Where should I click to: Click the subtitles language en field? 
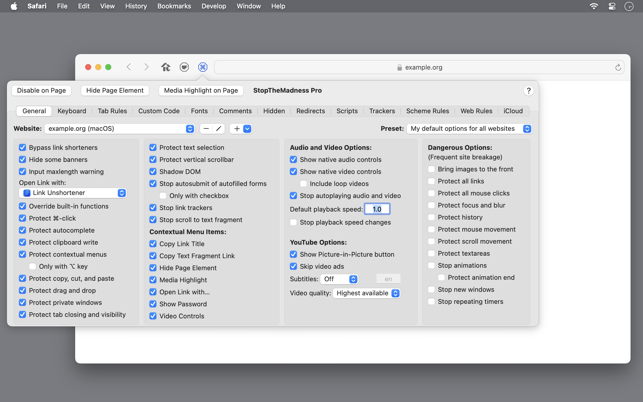[388, 279]
